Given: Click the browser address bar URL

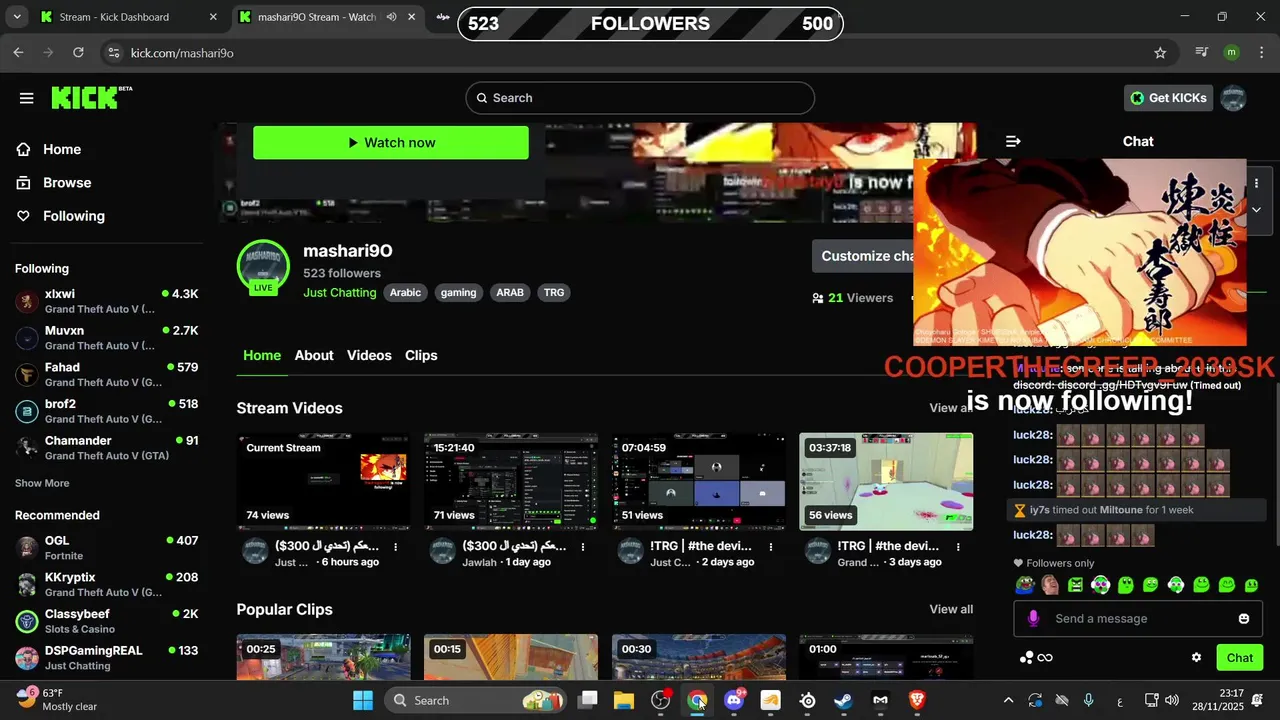Looking at the screenshot, I should [x=182, y=53].
